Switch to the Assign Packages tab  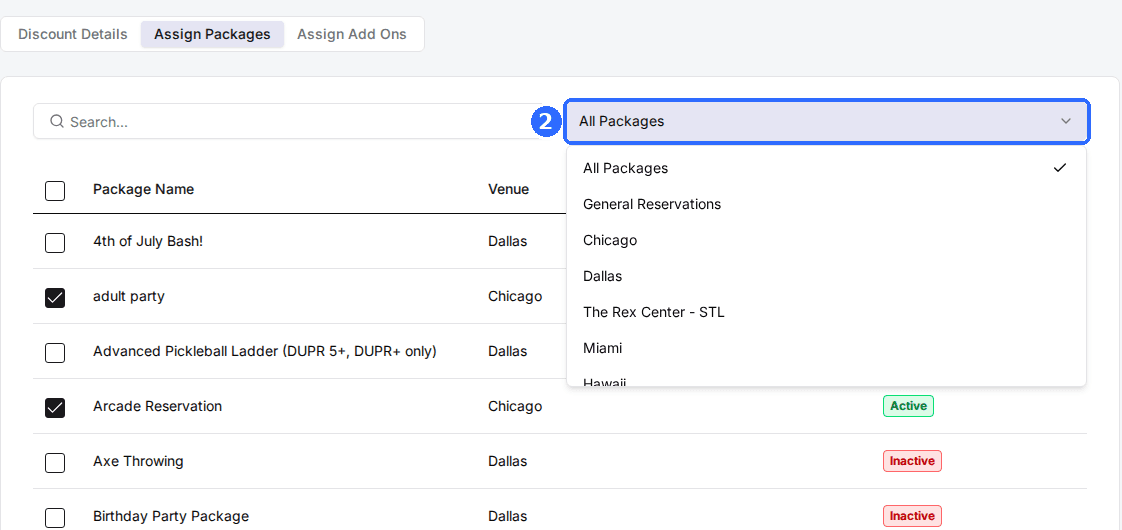tap(213, 34)
